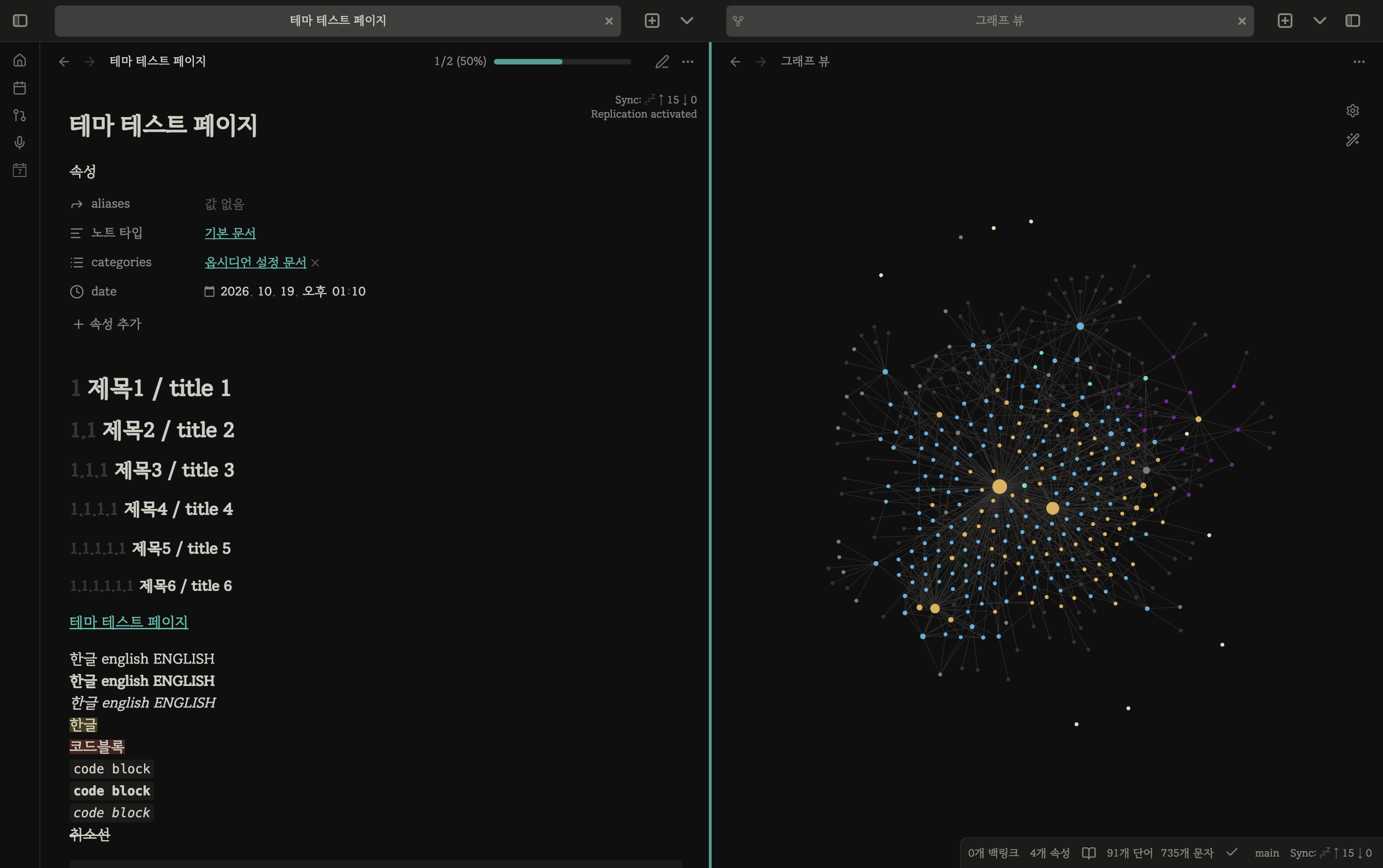The image size is (1383, 868).
Task: Remove 옵시디언 설정 문서 category value
Action: (x=315, y=263)
